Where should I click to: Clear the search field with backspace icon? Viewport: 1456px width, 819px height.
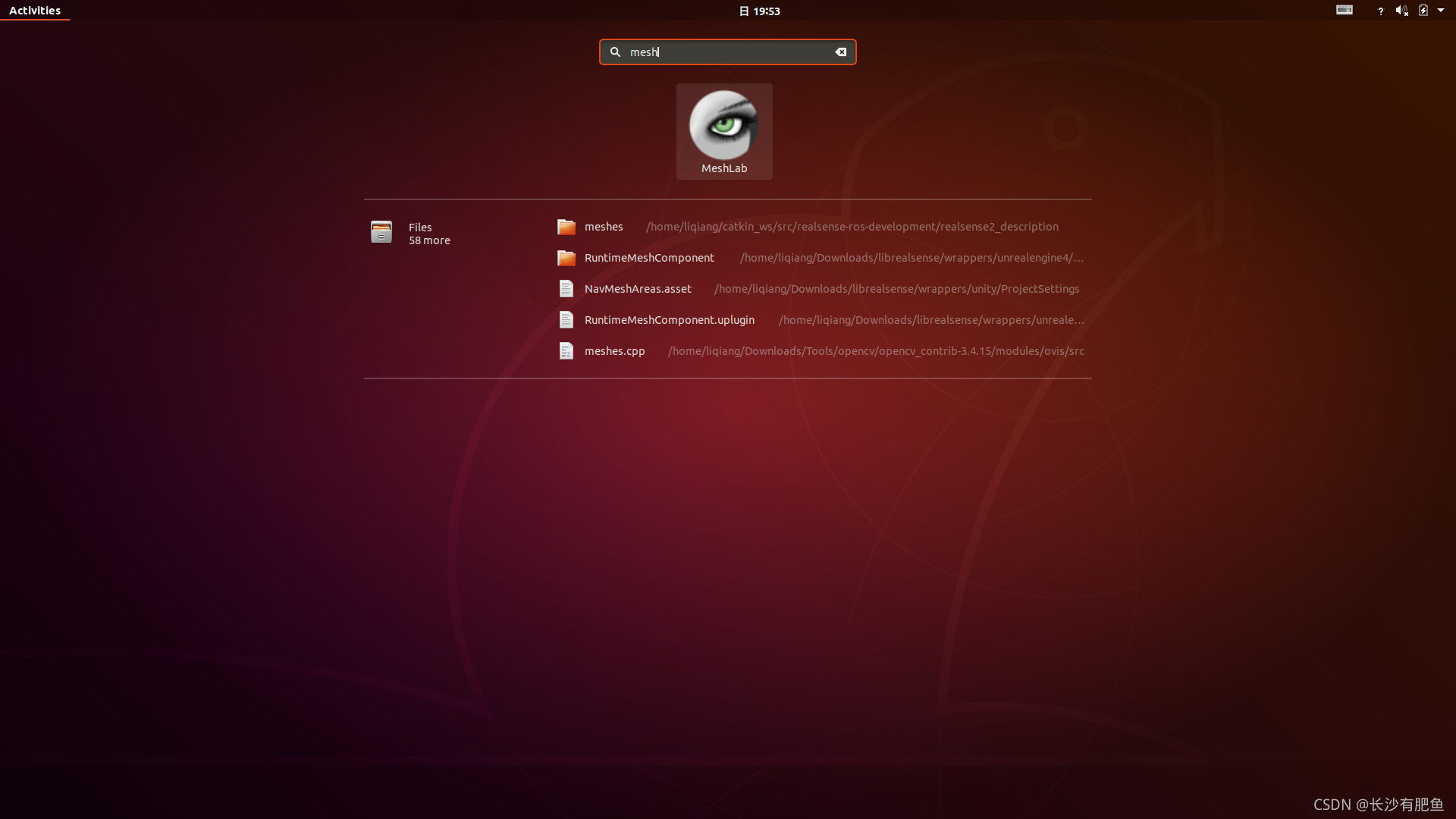840,52
